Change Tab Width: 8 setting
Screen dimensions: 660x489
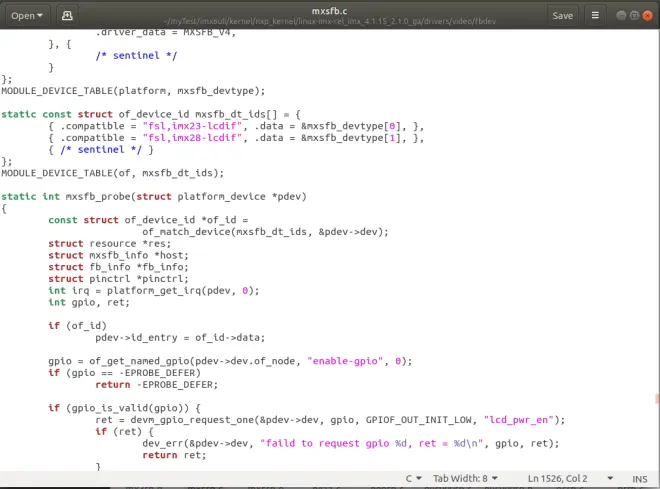point(465,478)
